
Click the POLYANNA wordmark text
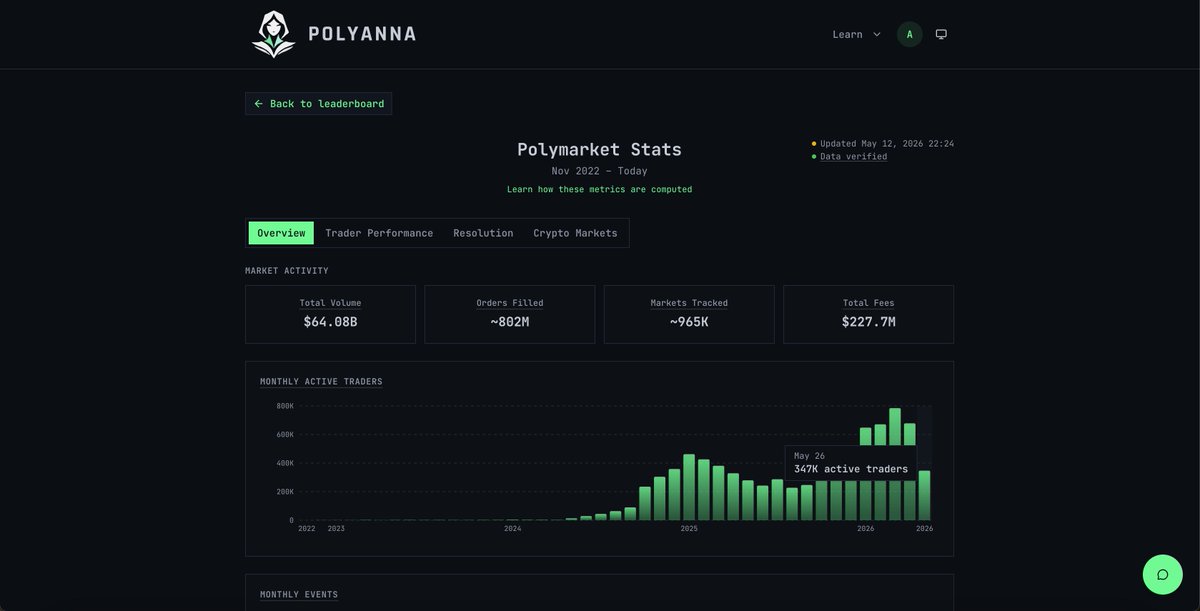362,34
